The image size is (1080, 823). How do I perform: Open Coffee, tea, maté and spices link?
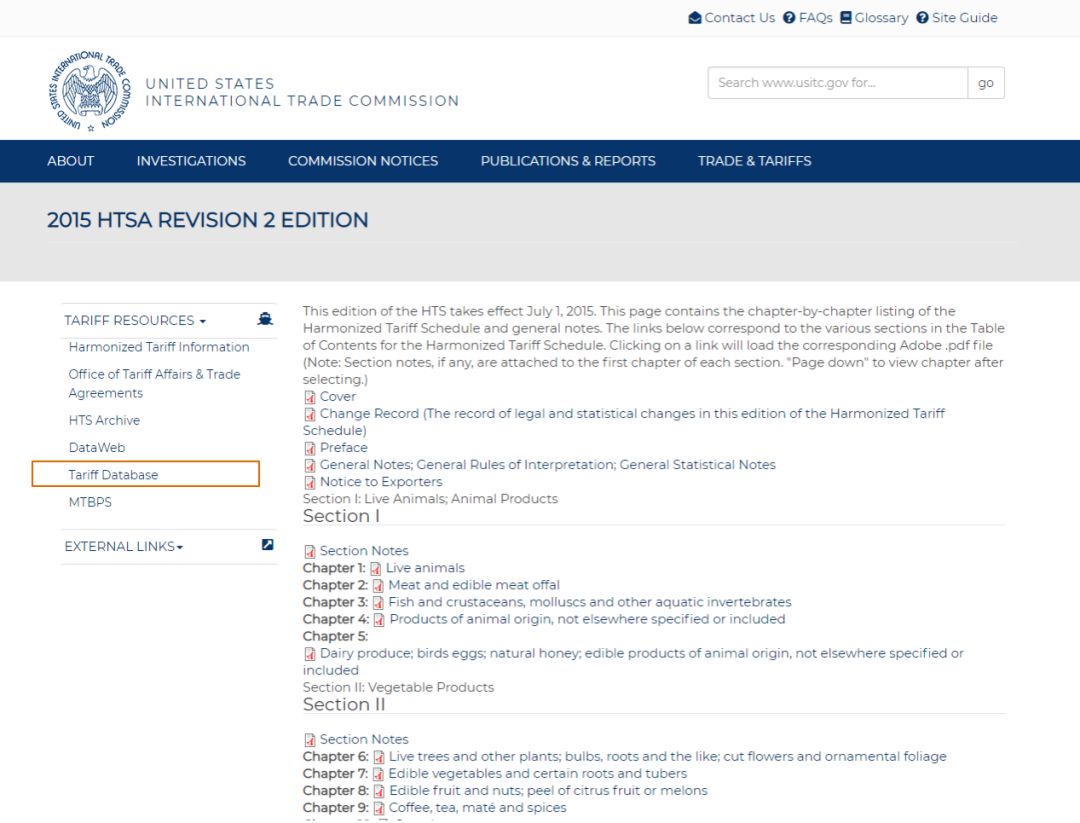click(x=477, y=808)
